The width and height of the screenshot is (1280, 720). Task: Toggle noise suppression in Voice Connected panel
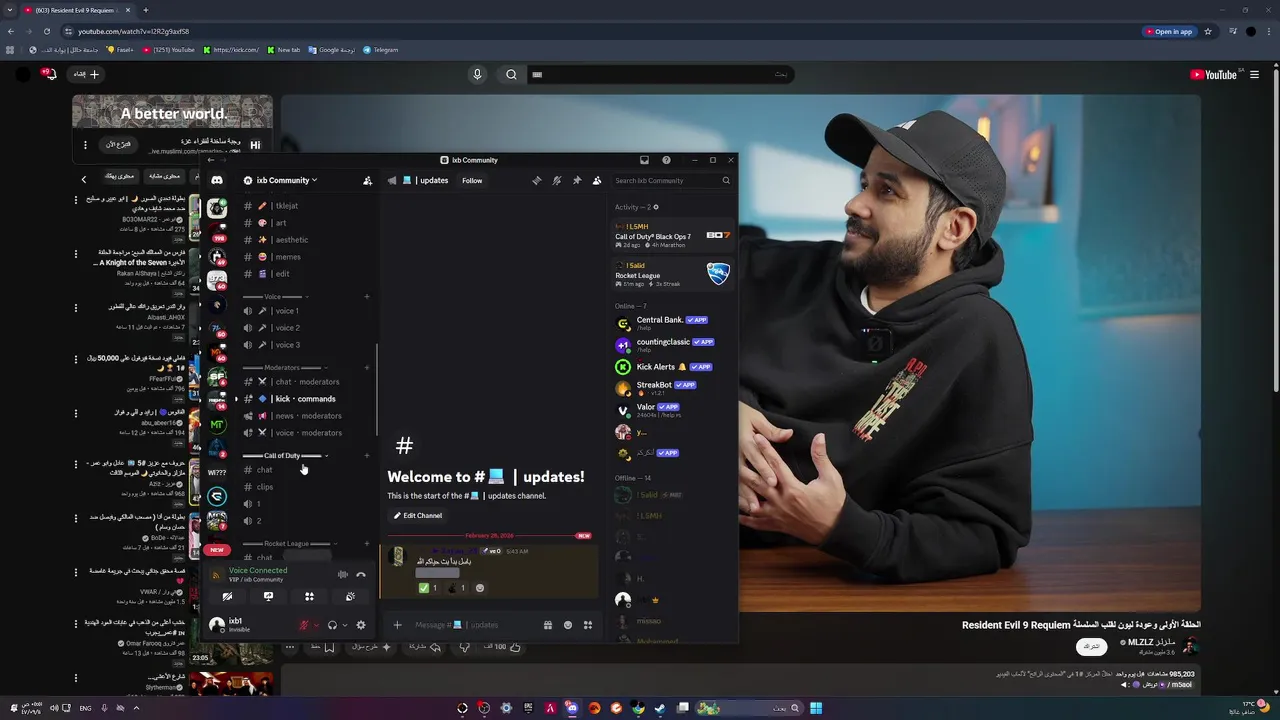(x=343, y=575)
